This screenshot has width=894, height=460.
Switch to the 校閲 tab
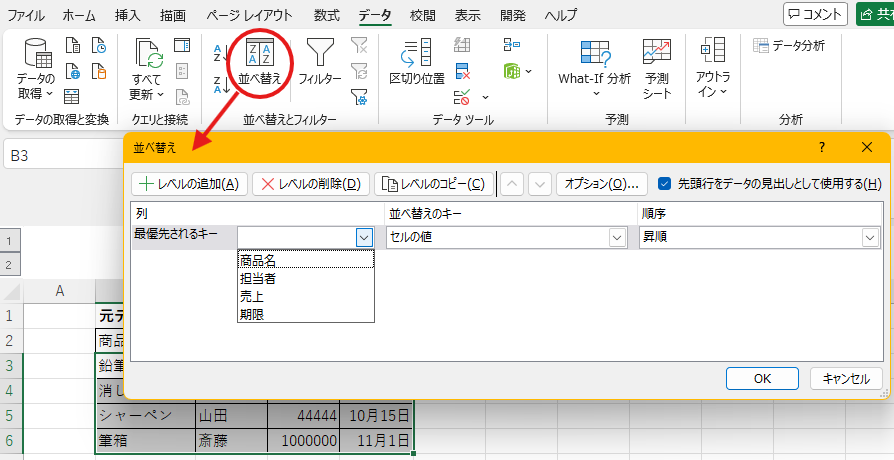tap(422, 15)
